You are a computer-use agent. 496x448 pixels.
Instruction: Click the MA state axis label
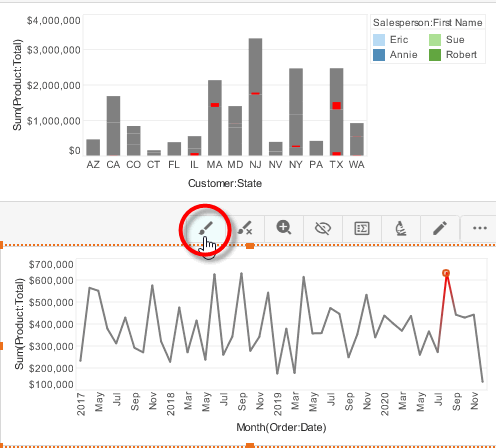click(214, 165)
